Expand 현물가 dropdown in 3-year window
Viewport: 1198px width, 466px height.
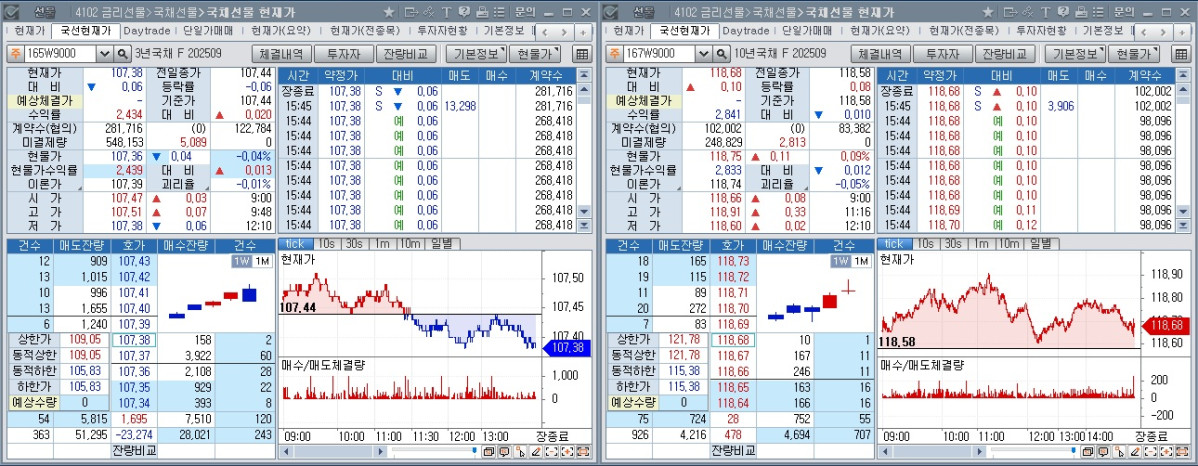(535, 54)
